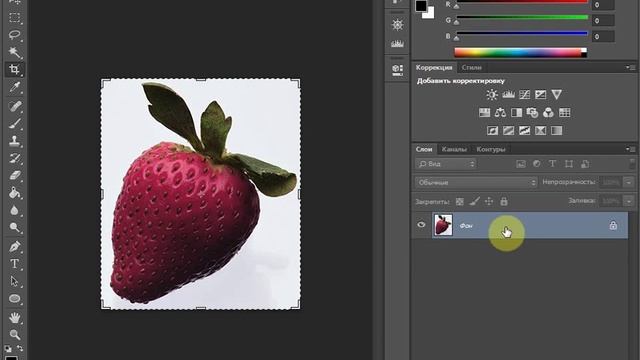Image resolution: width=640 pixels, height=360 pixels.
Task: Select the Clone Stamp tool
Action: pos(15,141)
